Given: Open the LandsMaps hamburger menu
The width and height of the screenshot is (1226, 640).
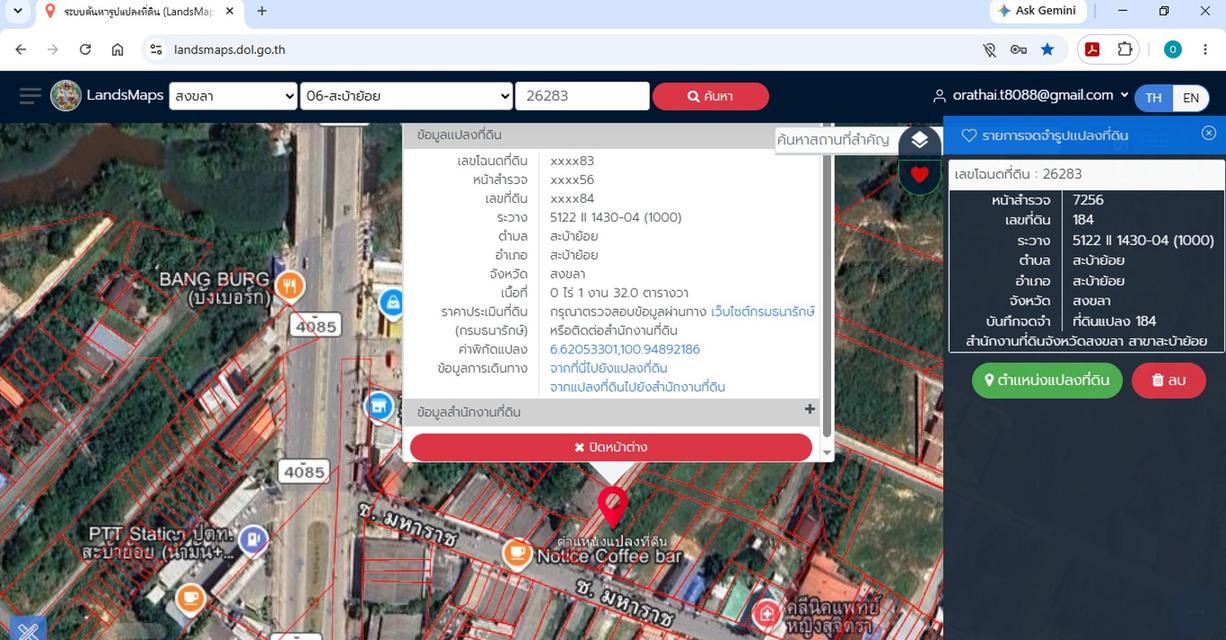Looking at the screenshot, I should (31, 96).
